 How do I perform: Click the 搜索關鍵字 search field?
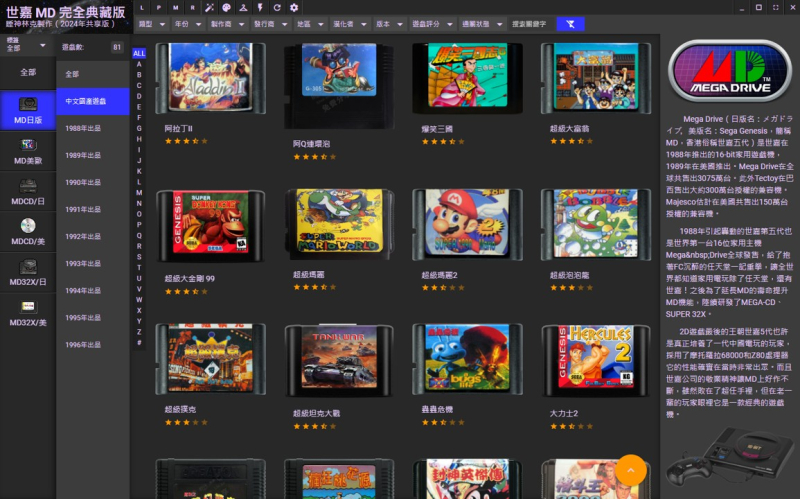pos(531,24)
